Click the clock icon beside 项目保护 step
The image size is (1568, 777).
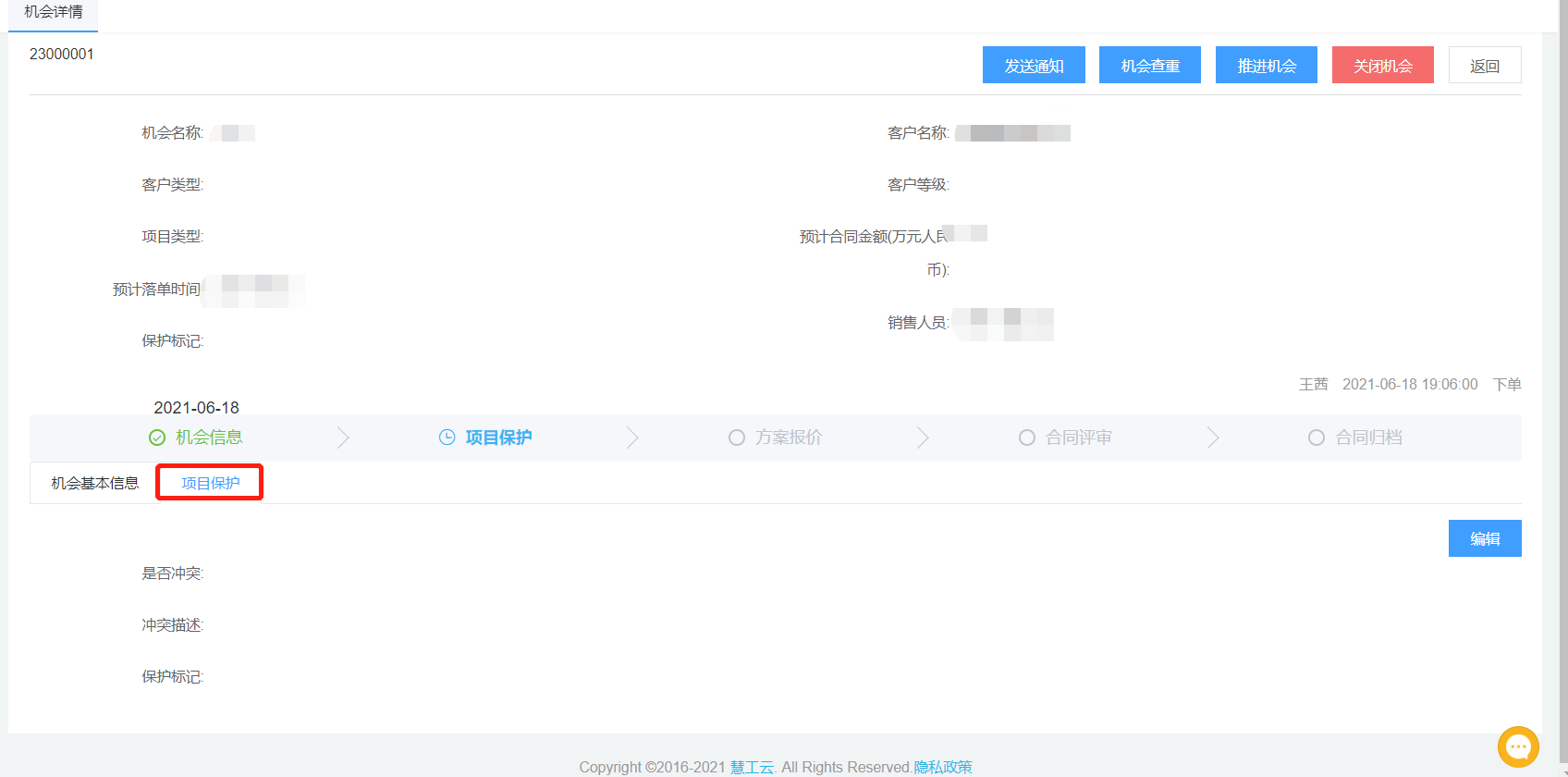click(x=447, y=438)
